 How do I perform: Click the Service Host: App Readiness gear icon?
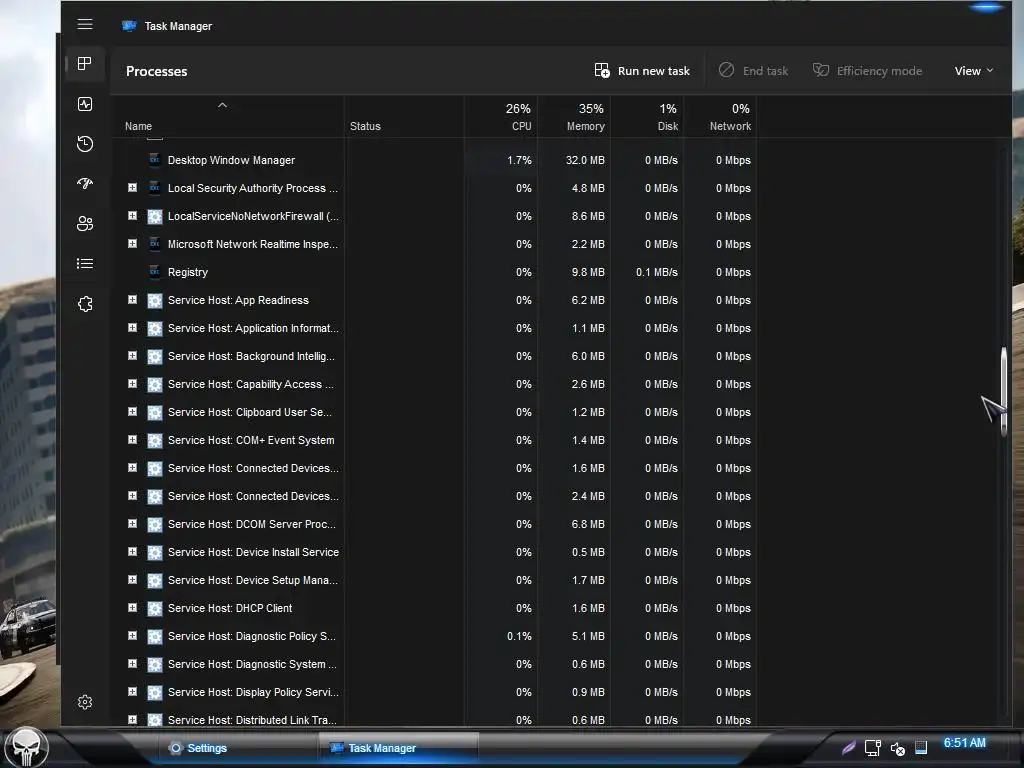(155, 300)
